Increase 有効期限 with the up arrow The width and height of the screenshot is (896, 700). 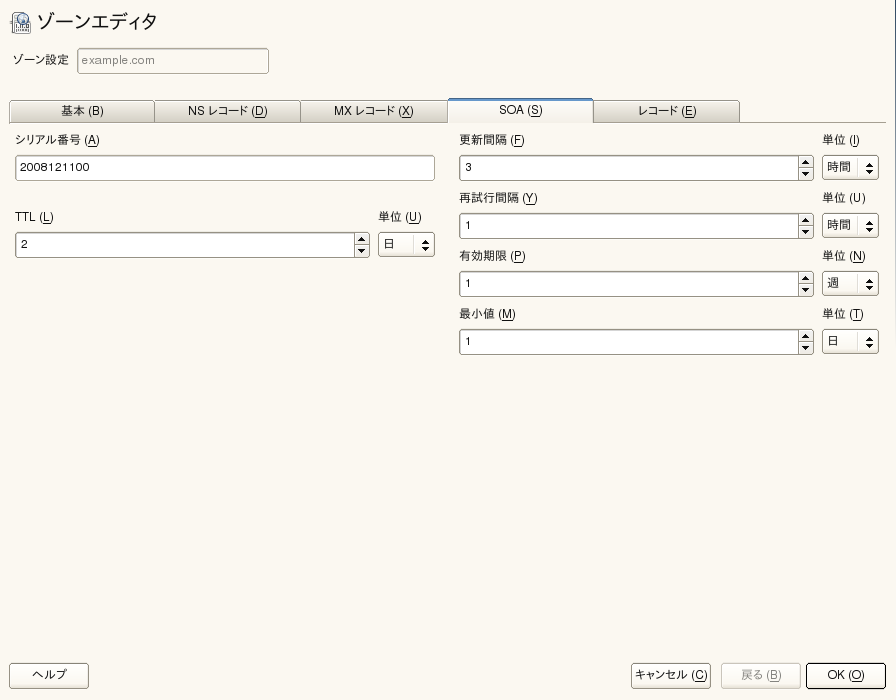click(806, 278)
